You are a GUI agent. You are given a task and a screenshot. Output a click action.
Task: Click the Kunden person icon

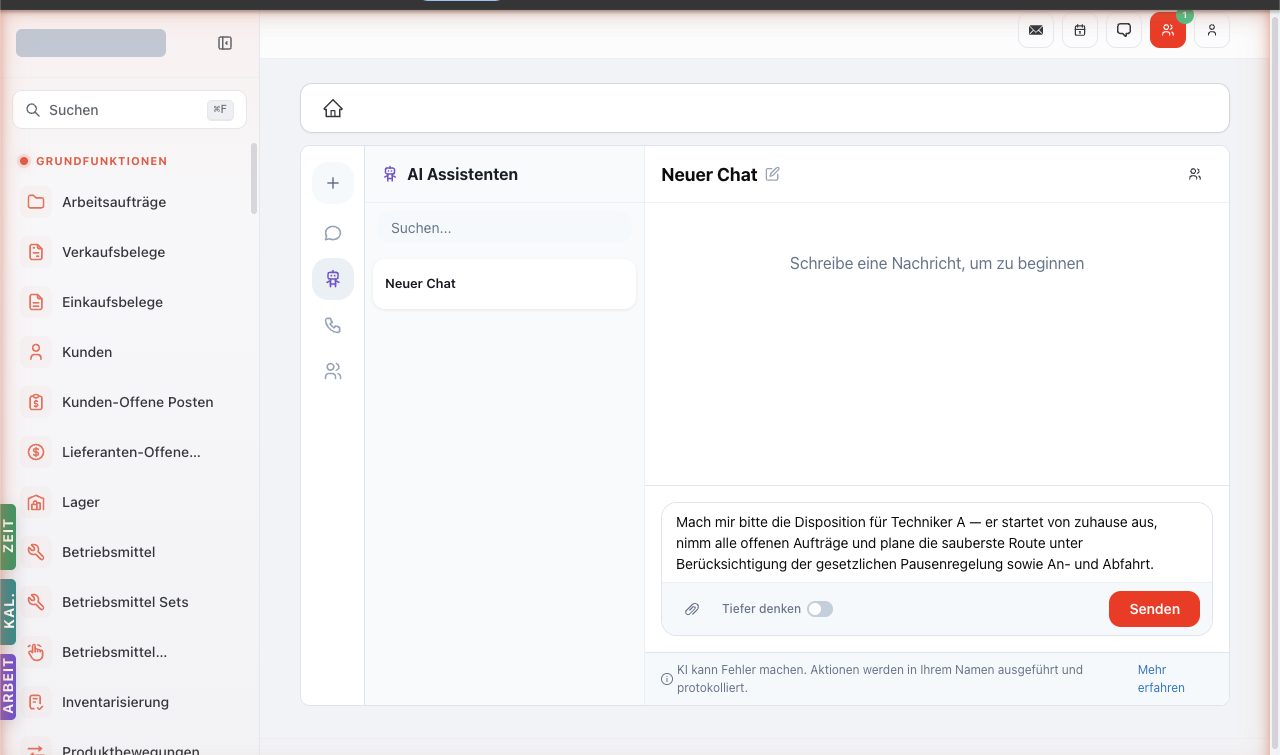coord(36,352)
